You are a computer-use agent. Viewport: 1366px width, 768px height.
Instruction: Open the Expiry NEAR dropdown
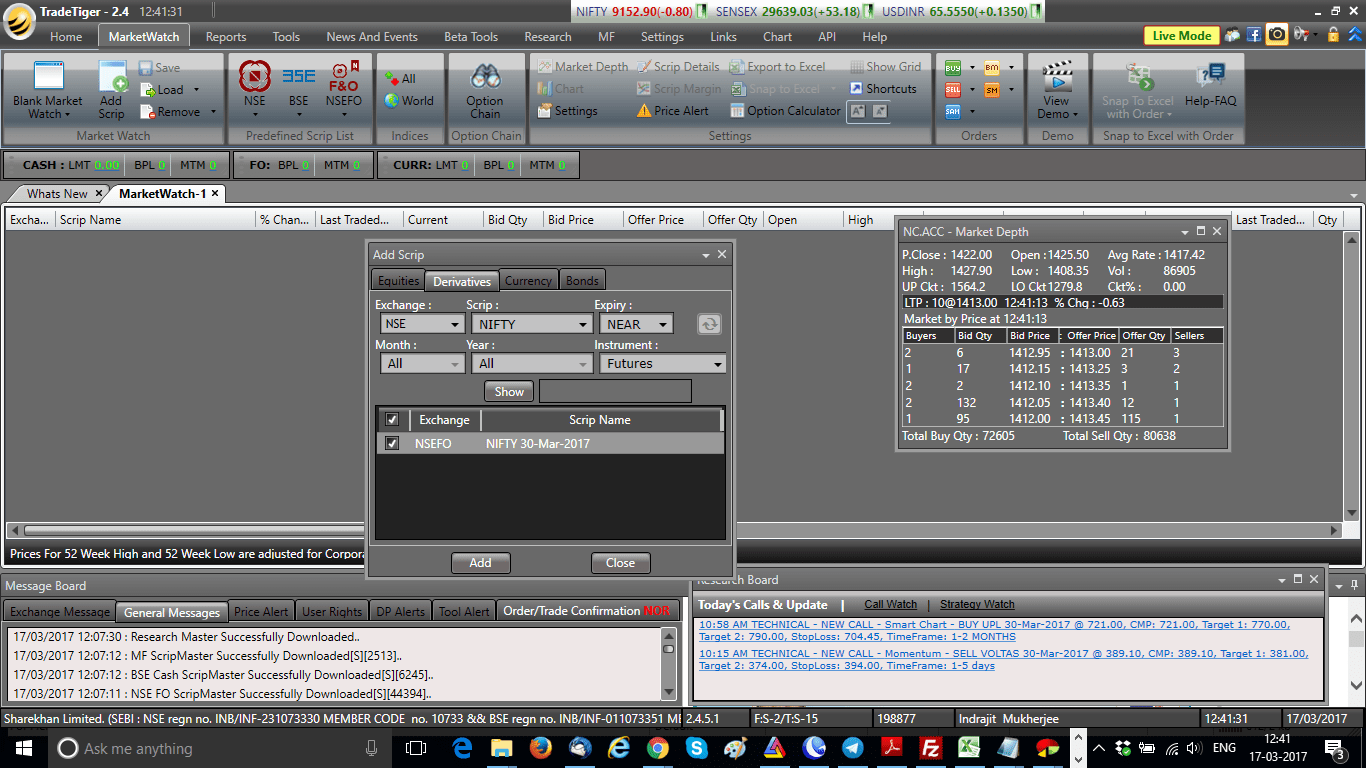coord(637,324)
